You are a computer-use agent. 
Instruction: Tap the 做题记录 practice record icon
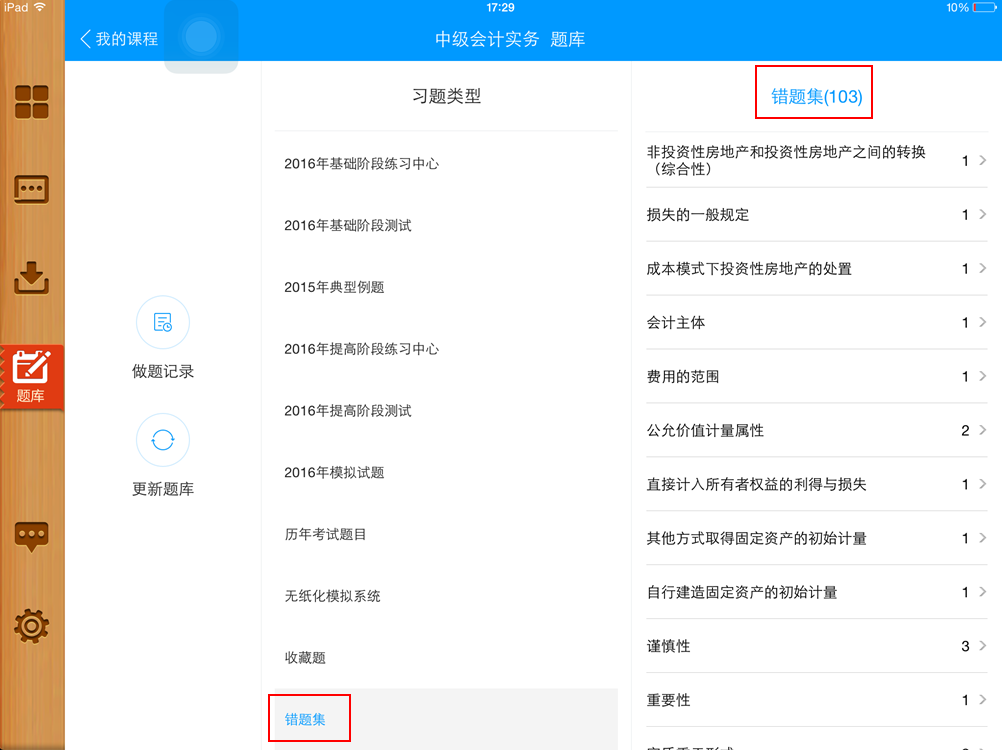162,323
